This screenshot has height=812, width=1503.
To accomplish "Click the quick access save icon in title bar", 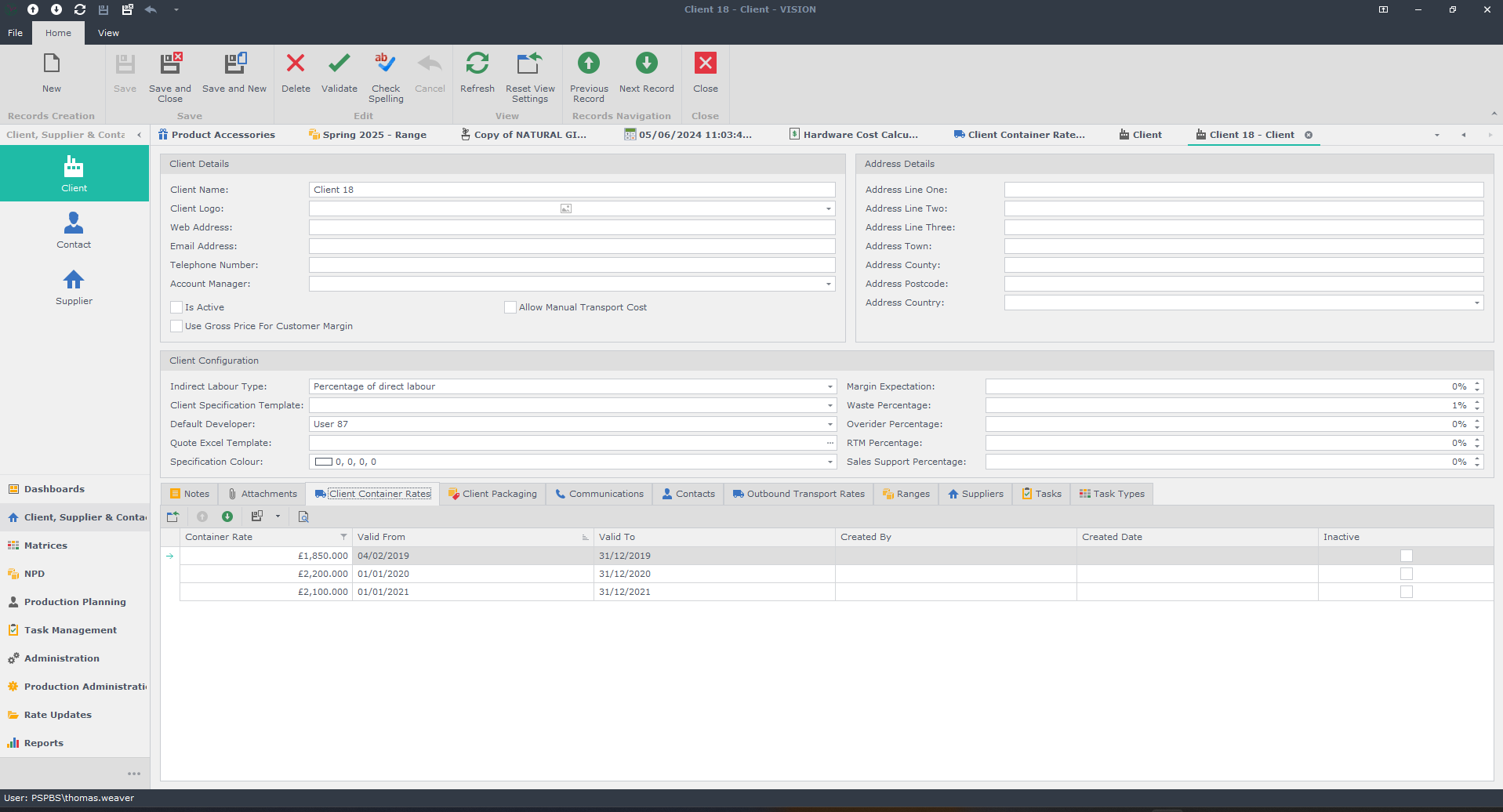I will [103, 9].
